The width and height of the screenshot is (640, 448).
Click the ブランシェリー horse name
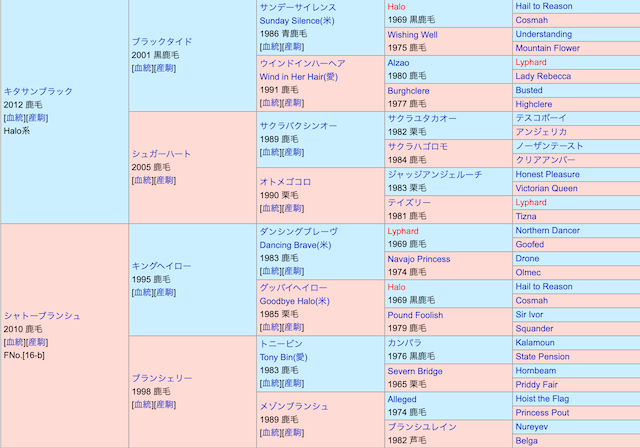click(161, 378)
